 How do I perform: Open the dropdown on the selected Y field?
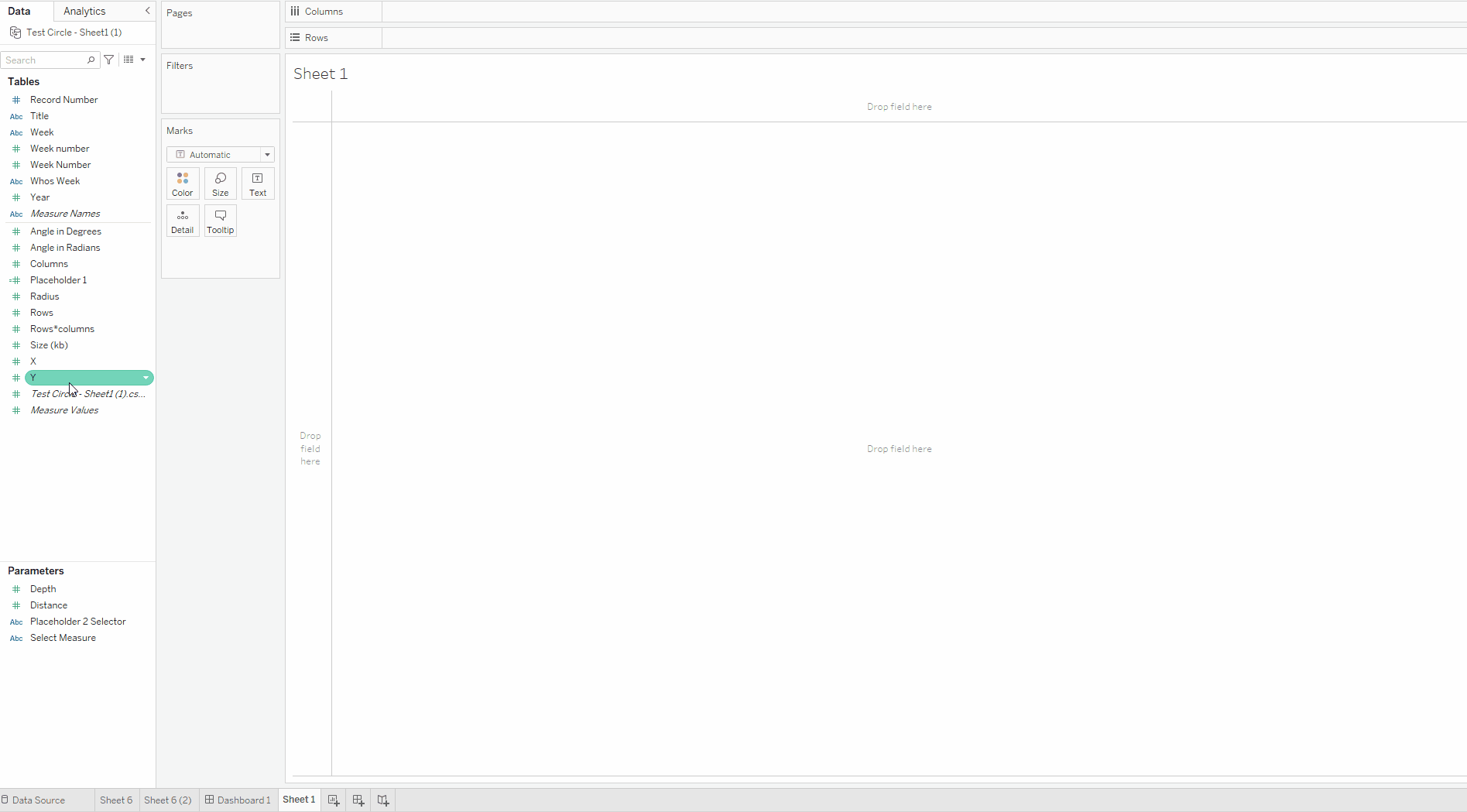click(146, 378)
